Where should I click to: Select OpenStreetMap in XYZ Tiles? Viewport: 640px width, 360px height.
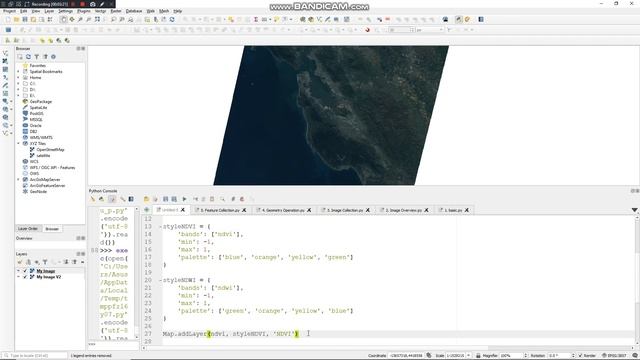coord(50,150)
